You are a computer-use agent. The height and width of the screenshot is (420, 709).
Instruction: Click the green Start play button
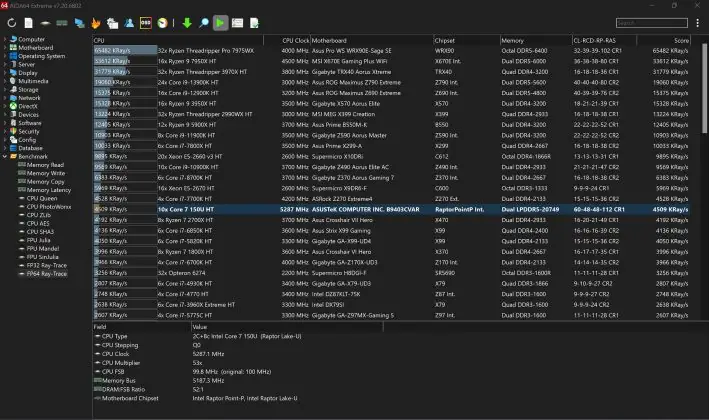point(220,23)
